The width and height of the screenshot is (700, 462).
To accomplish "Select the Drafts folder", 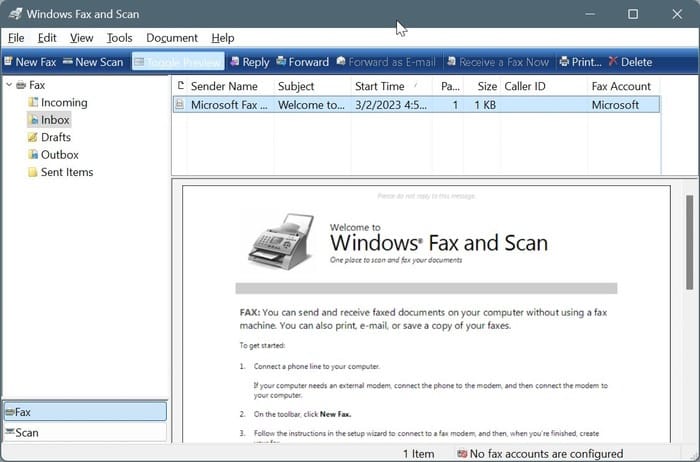I will point(50,137).
